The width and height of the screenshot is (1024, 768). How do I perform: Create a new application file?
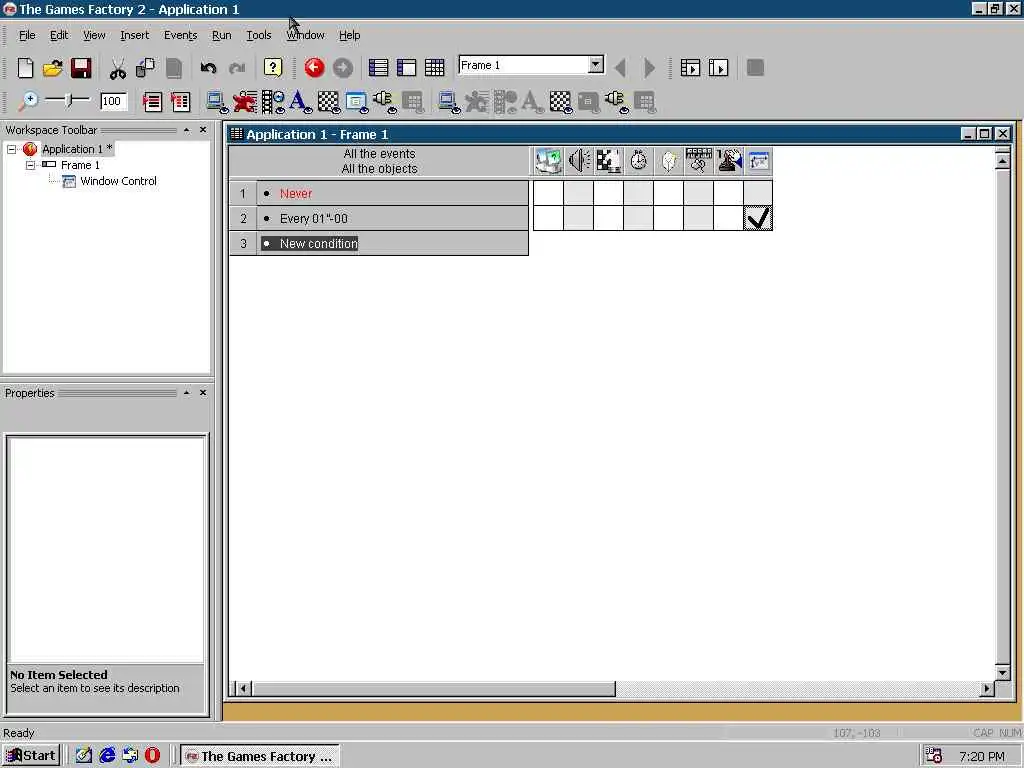[25, 68]
